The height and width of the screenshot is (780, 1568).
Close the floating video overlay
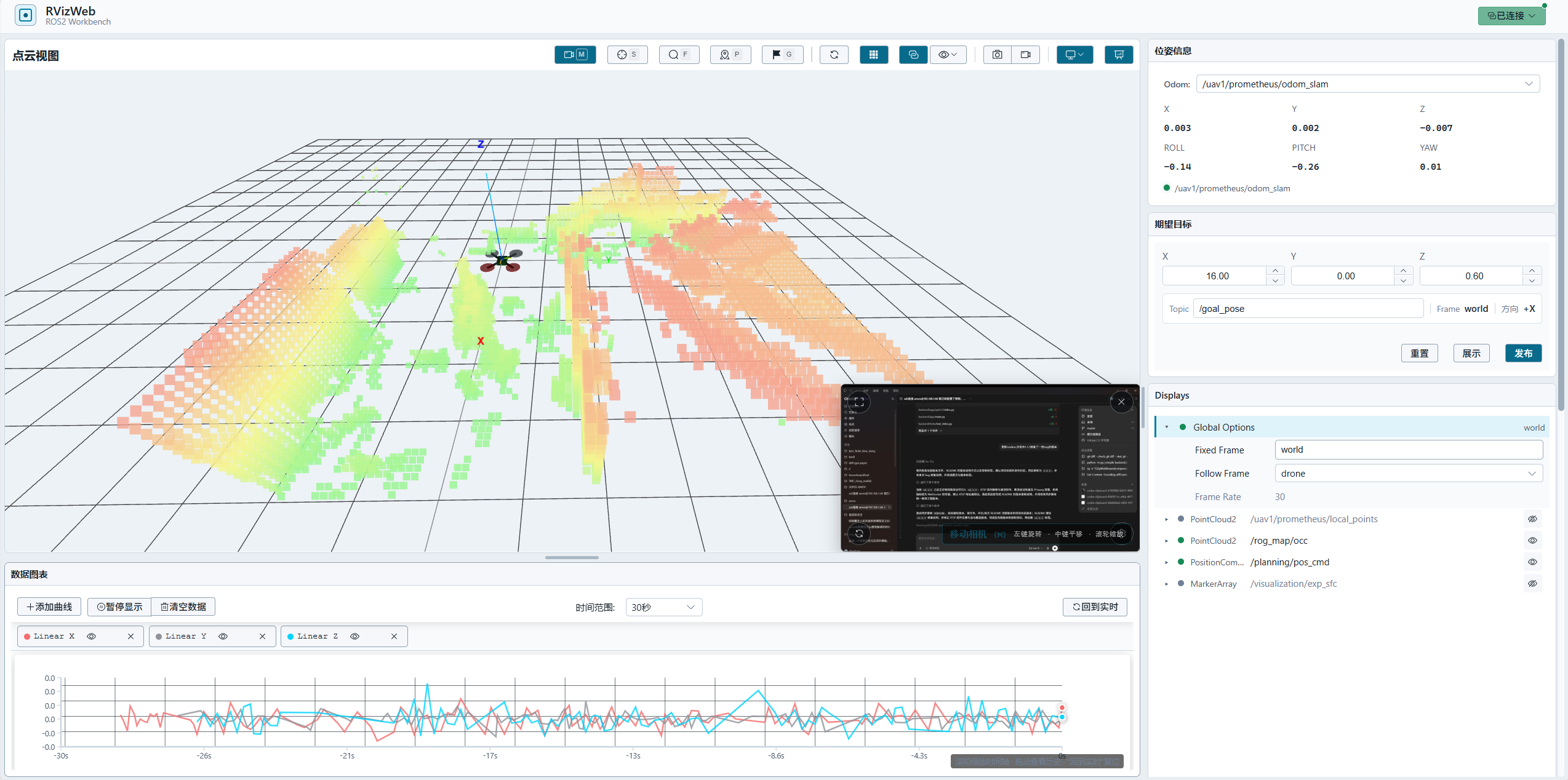pyautogui.click(x=1121, y=402)
